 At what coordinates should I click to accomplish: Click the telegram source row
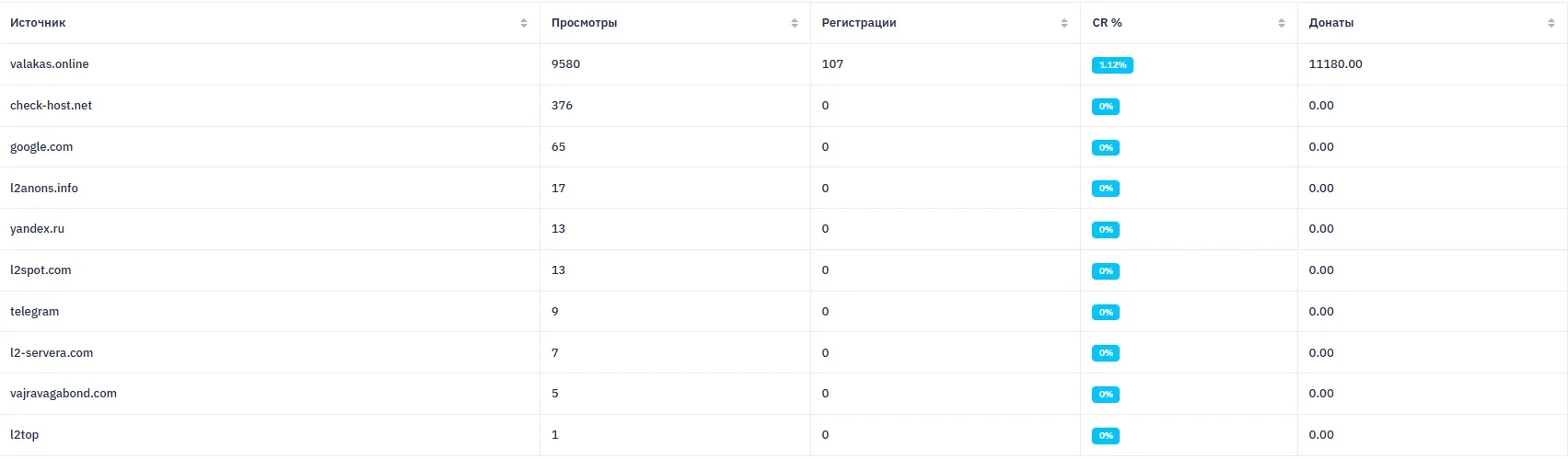35,312
